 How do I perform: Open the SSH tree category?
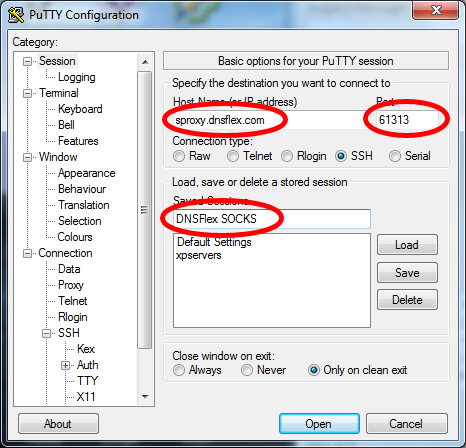[69, 333]
